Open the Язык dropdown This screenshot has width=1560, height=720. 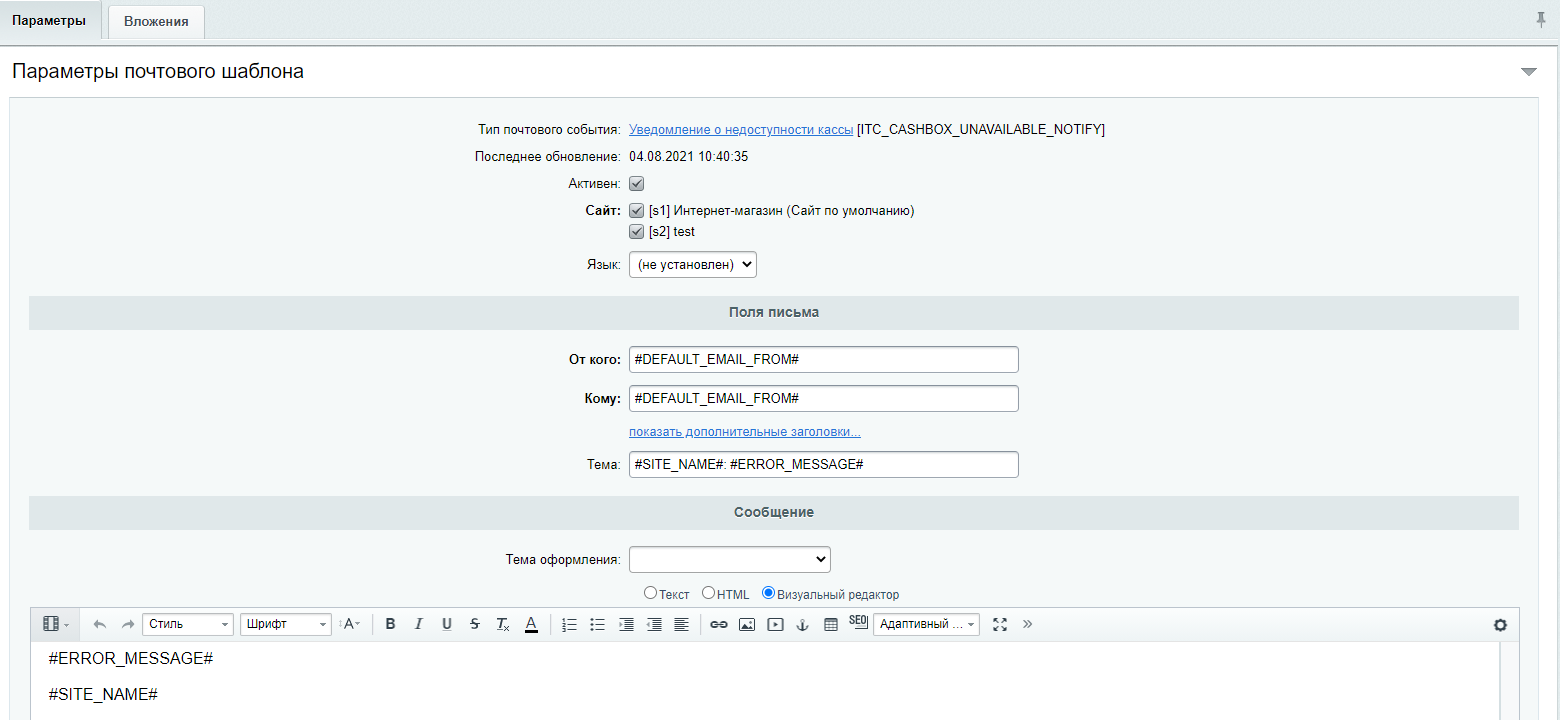point(692,265)
